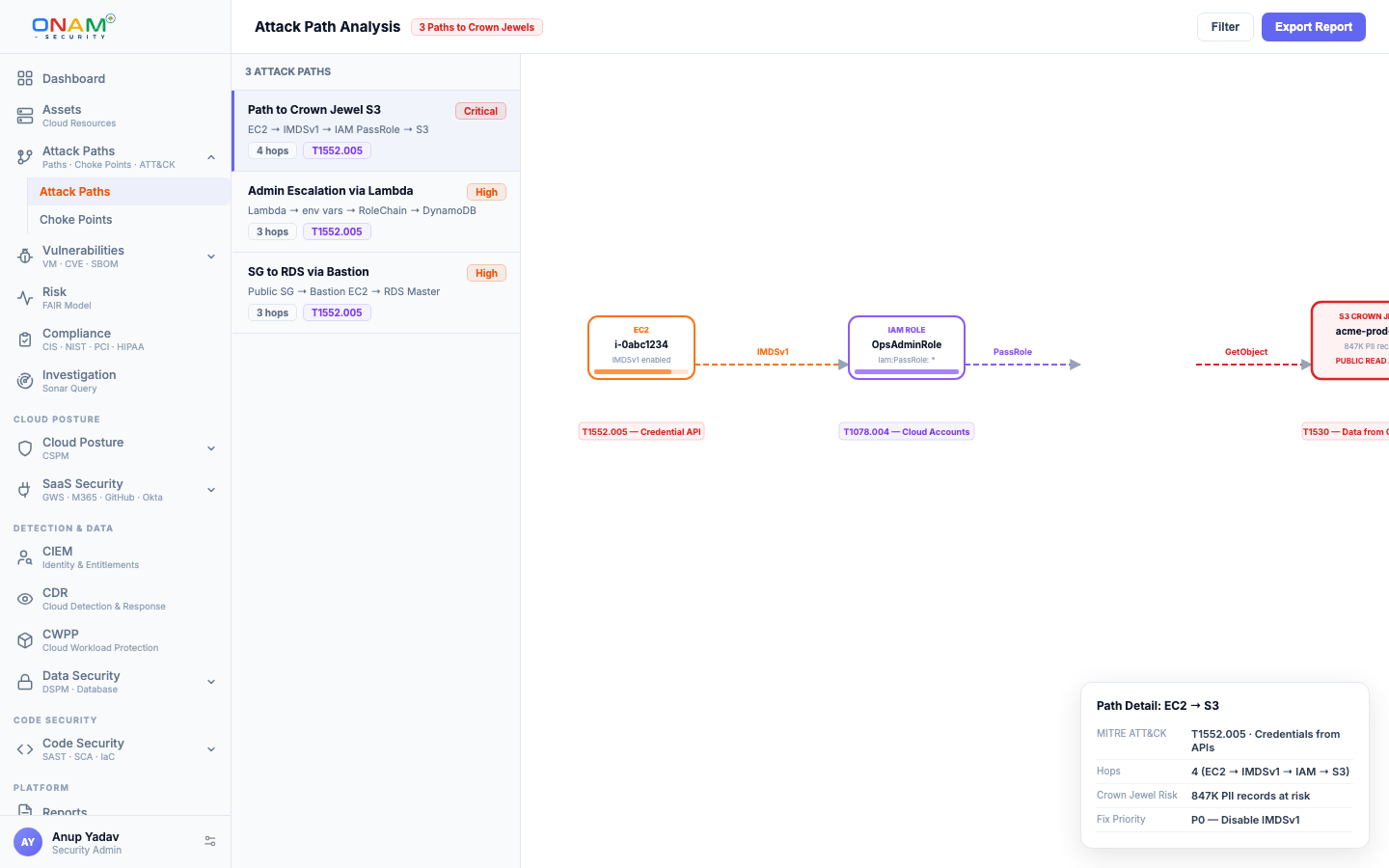Image resolution: width=1389 pixels, height=868 pixels.
Task: Click 847K PII records at risk value
Action: coord(1250,796)
